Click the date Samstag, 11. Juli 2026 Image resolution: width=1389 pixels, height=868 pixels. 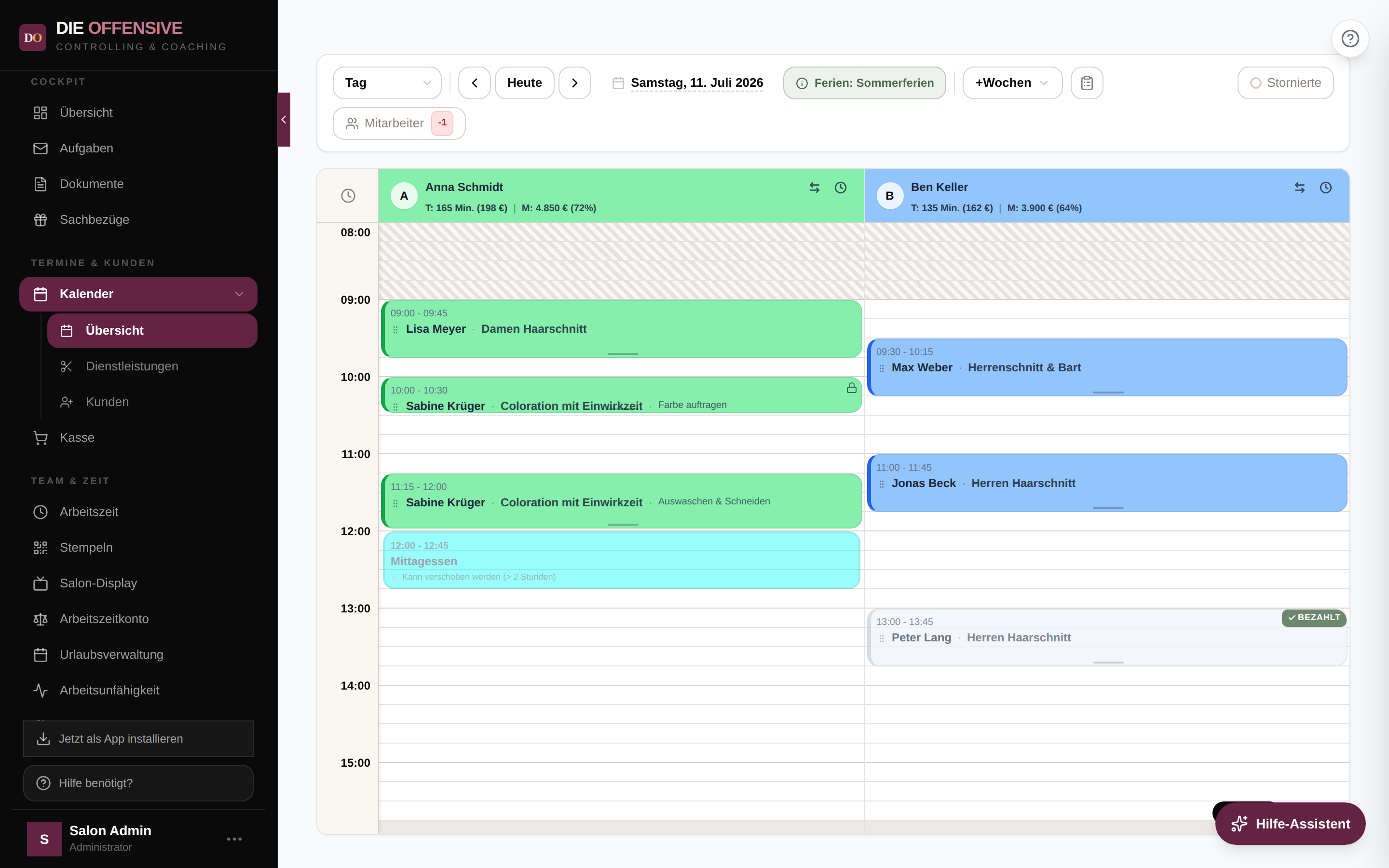pyautogui.click(x=697, y=82)
